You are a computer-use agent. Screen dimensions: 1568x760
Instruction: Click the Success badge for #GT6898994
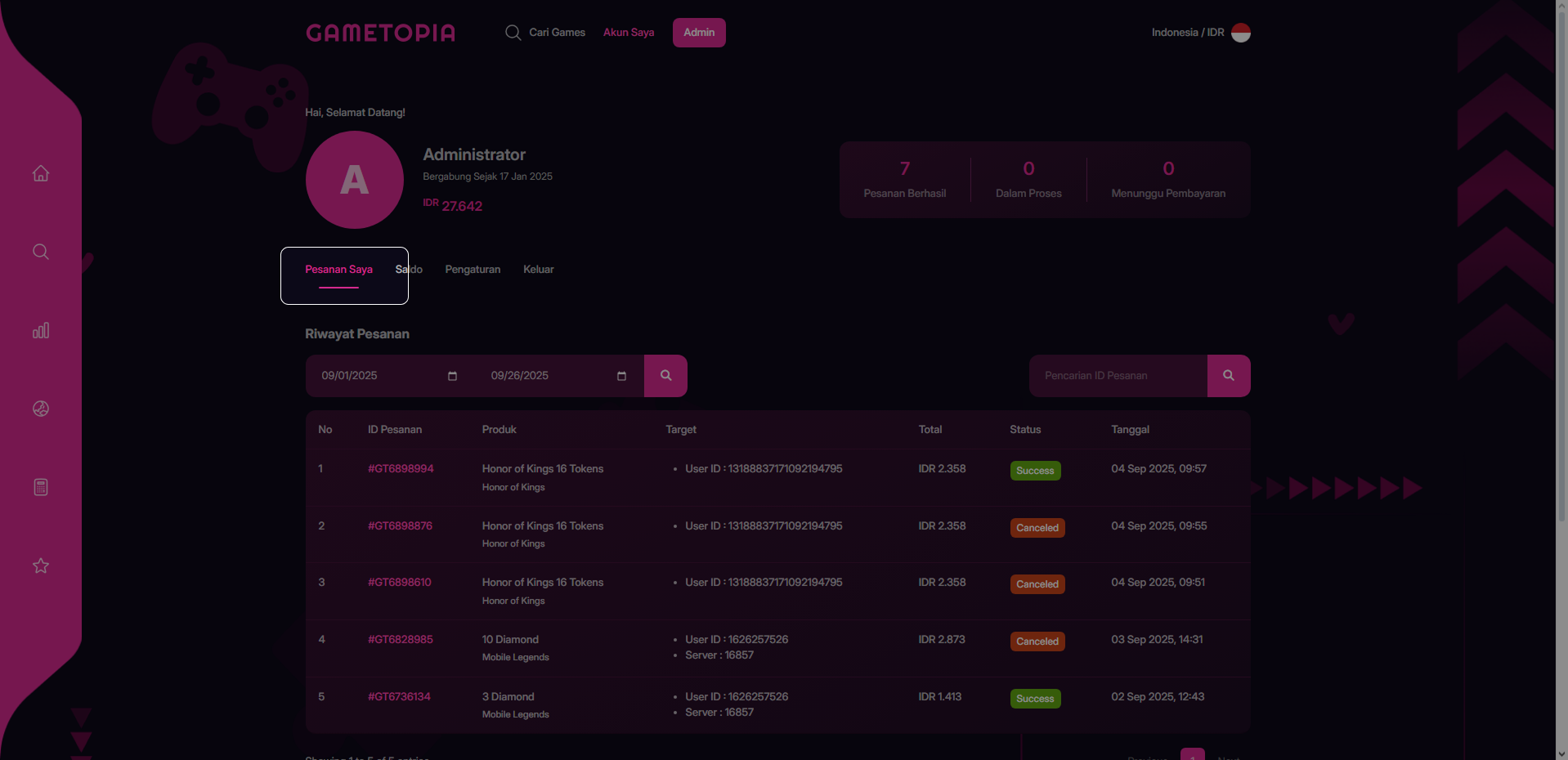coord(1035,471)
